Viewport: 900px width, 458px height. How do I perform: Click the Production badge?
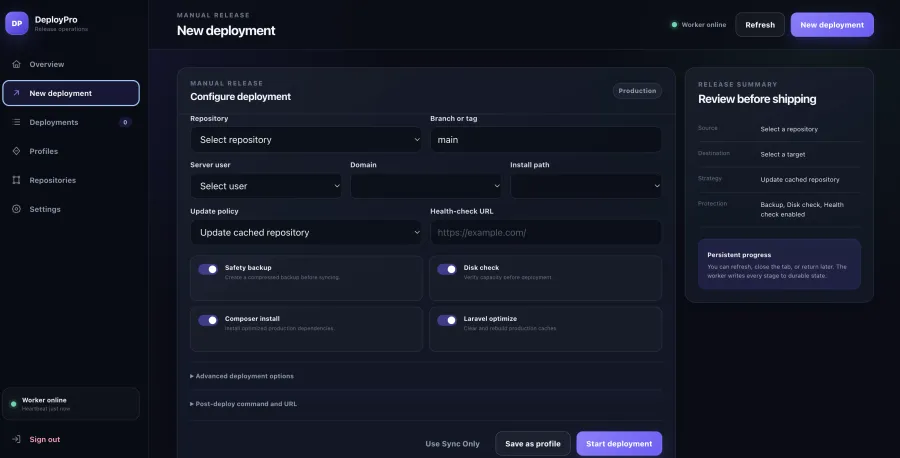point(637,91)
